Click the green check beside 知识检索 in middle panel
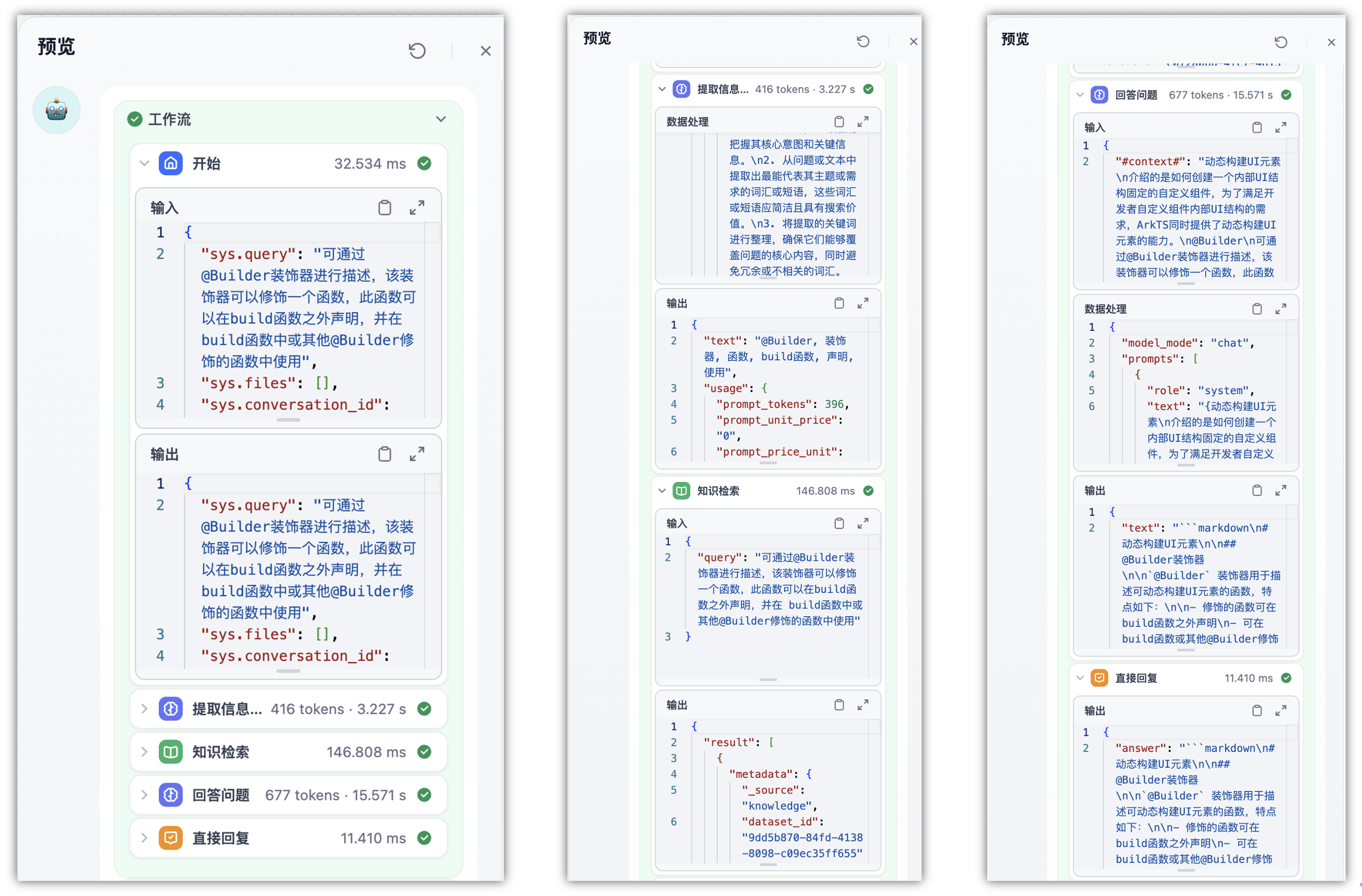Viewport: 1362px width, 896px height. click(868, 491)
